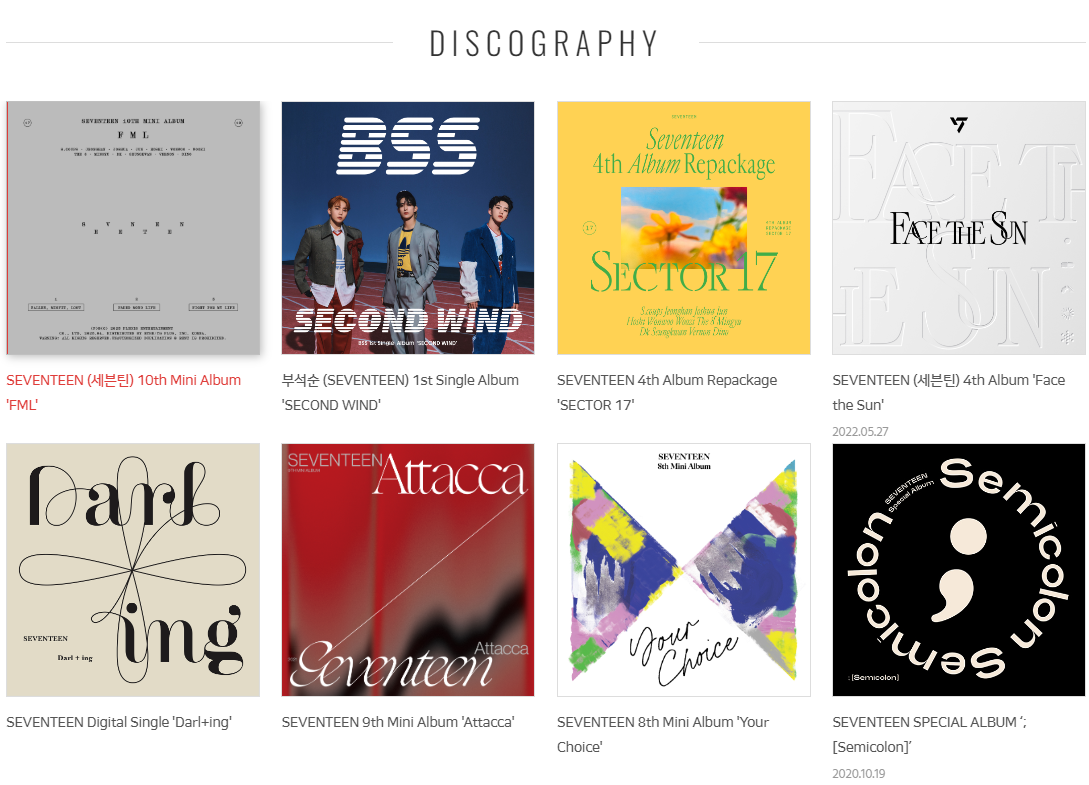Follow the '4th Album Repackage SECTOR 17' link
1089x785 pixels.
[x=667, y=392]
